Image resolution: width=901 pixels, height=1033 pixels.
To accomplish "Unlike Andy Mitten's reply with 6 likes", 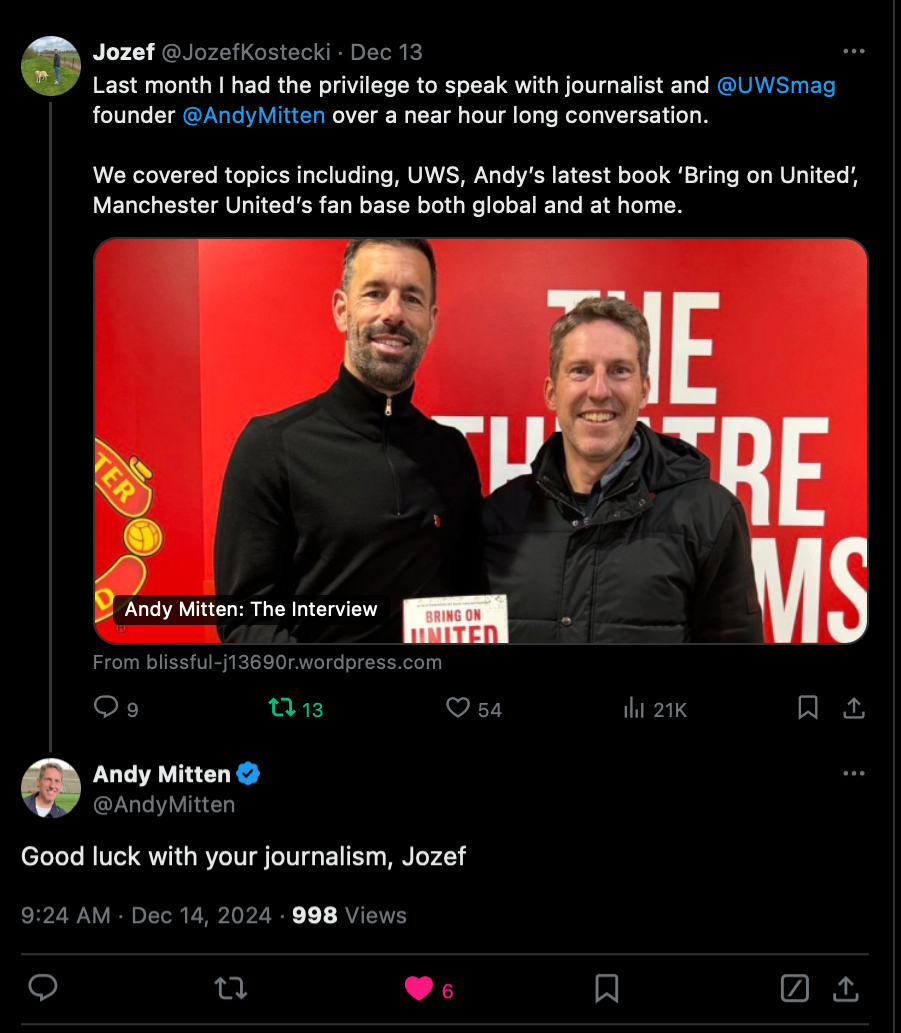I will (419, 989).
